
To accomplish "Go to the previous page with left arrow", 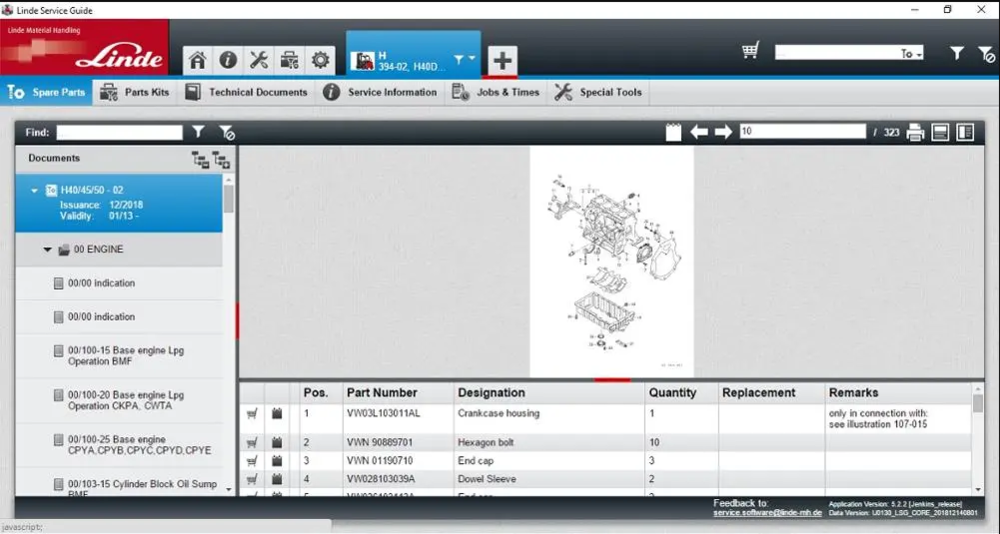I will [699, 132].
